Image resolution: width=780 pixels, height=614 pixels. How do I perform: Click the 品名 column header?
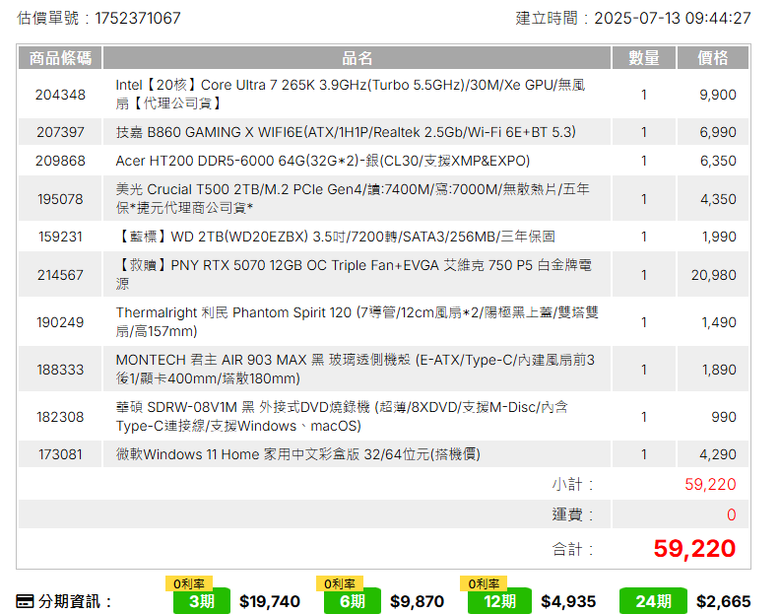(x=357, y=58)
